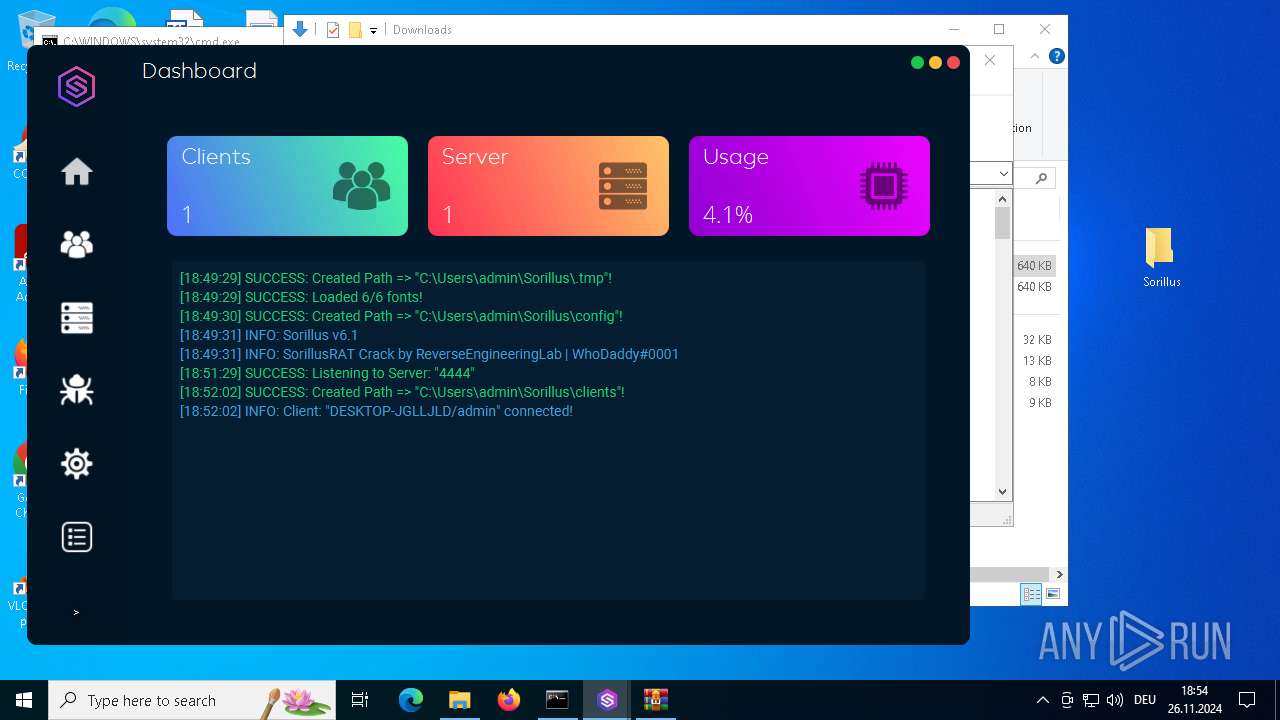Click the red close dot

click(953, 62)
